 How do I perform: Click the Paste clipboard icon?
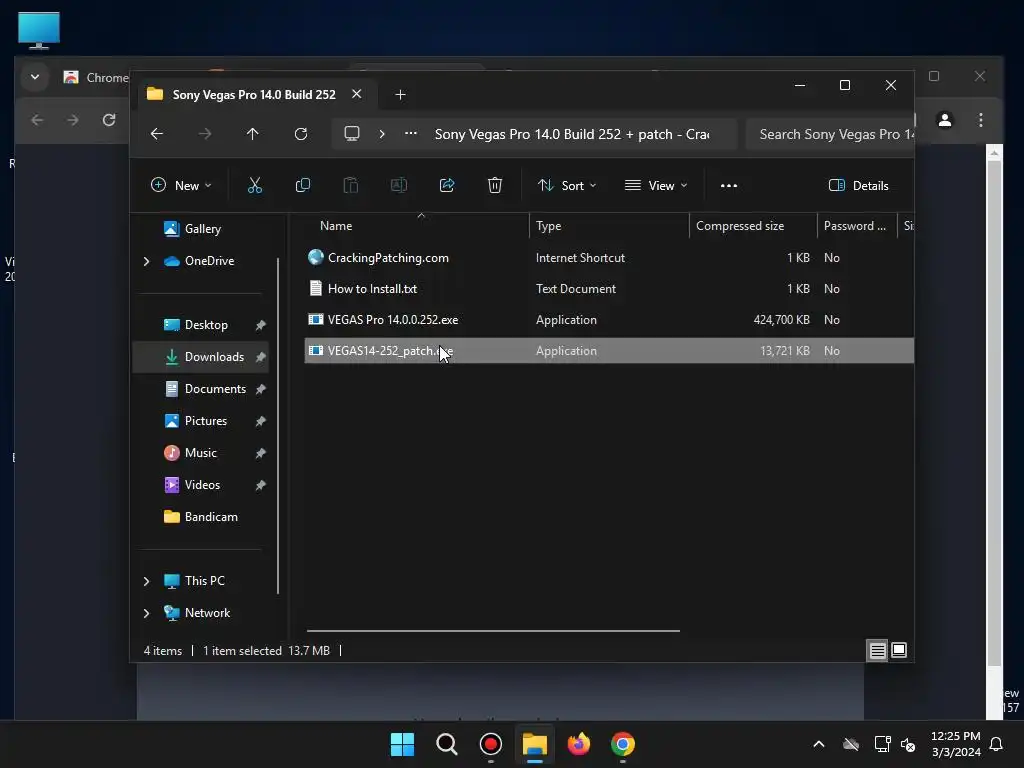[351, 185]
